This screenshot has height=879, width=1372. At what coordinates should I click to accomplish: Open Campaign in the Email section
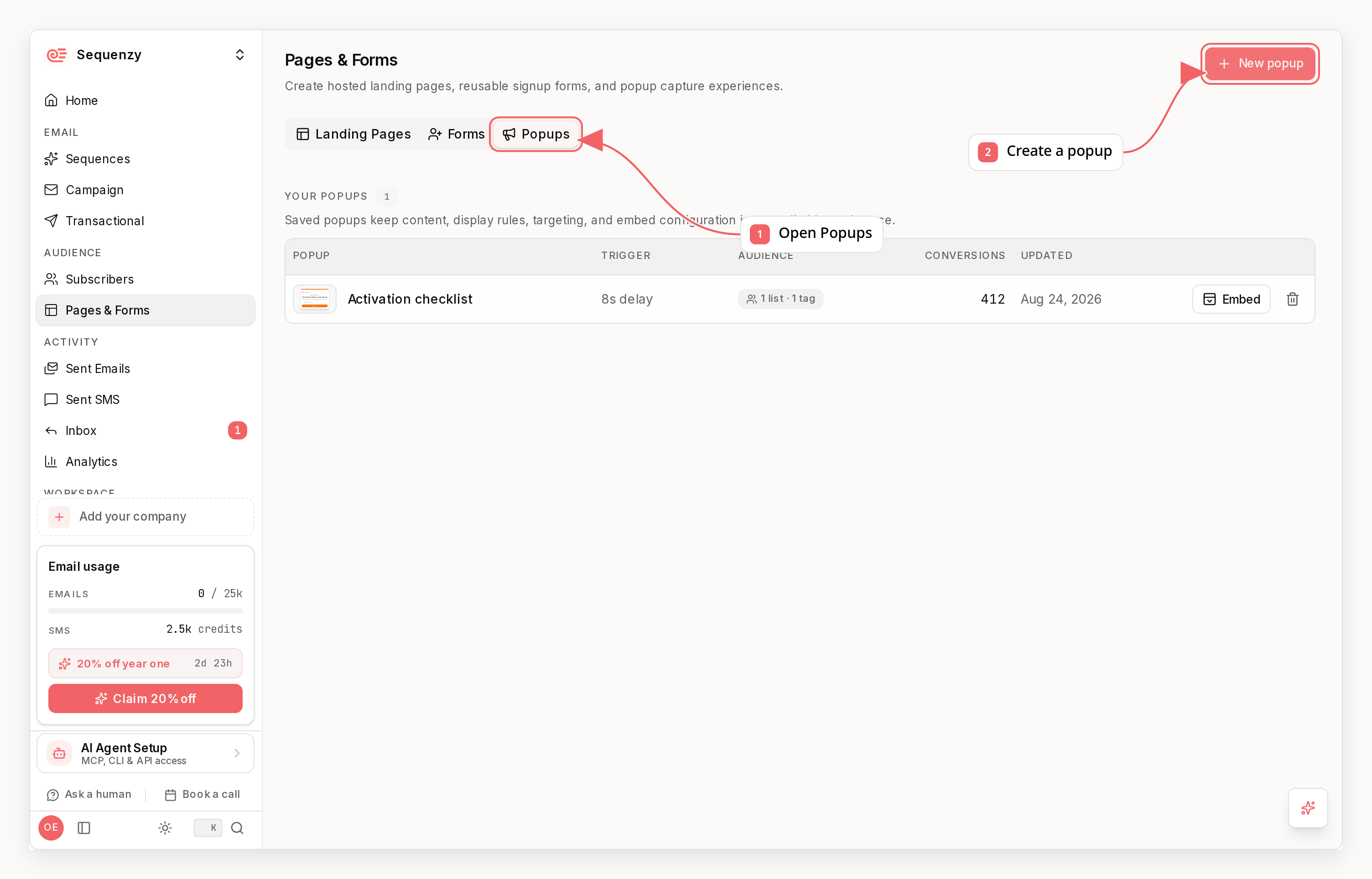pyautogui.click(x=146, y=190)
